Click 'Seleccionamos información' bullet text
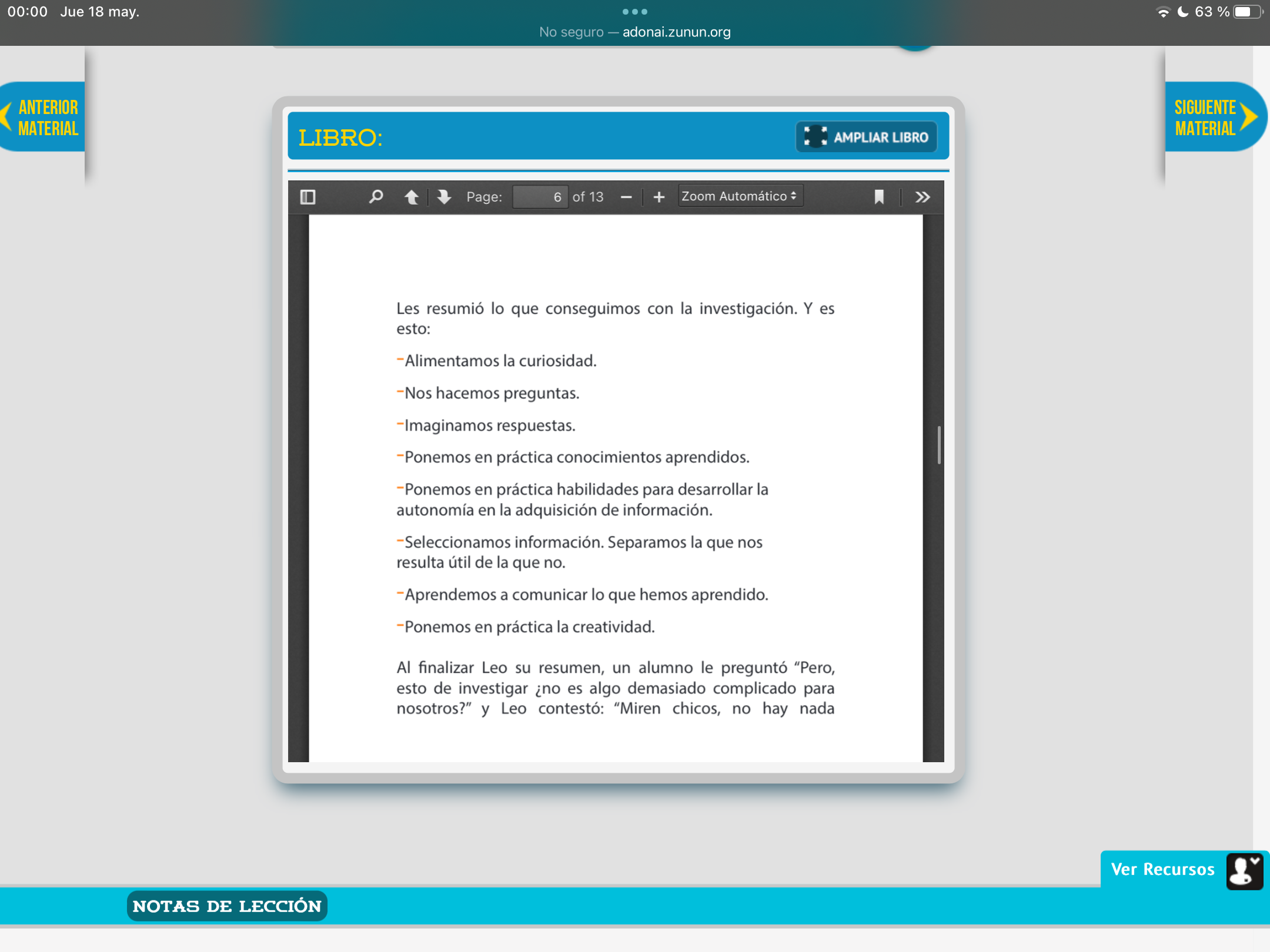Screen dimensions: 1270x952 click(x=580, y=552)
